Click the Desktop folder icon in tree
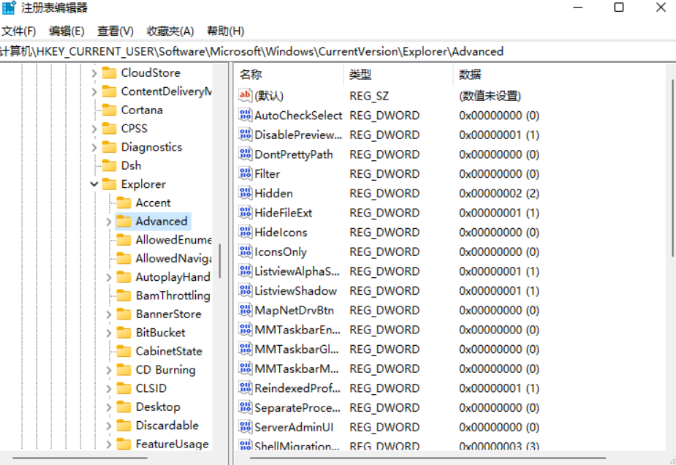Viewport: 676px width, 465px height. coord(124,407)
